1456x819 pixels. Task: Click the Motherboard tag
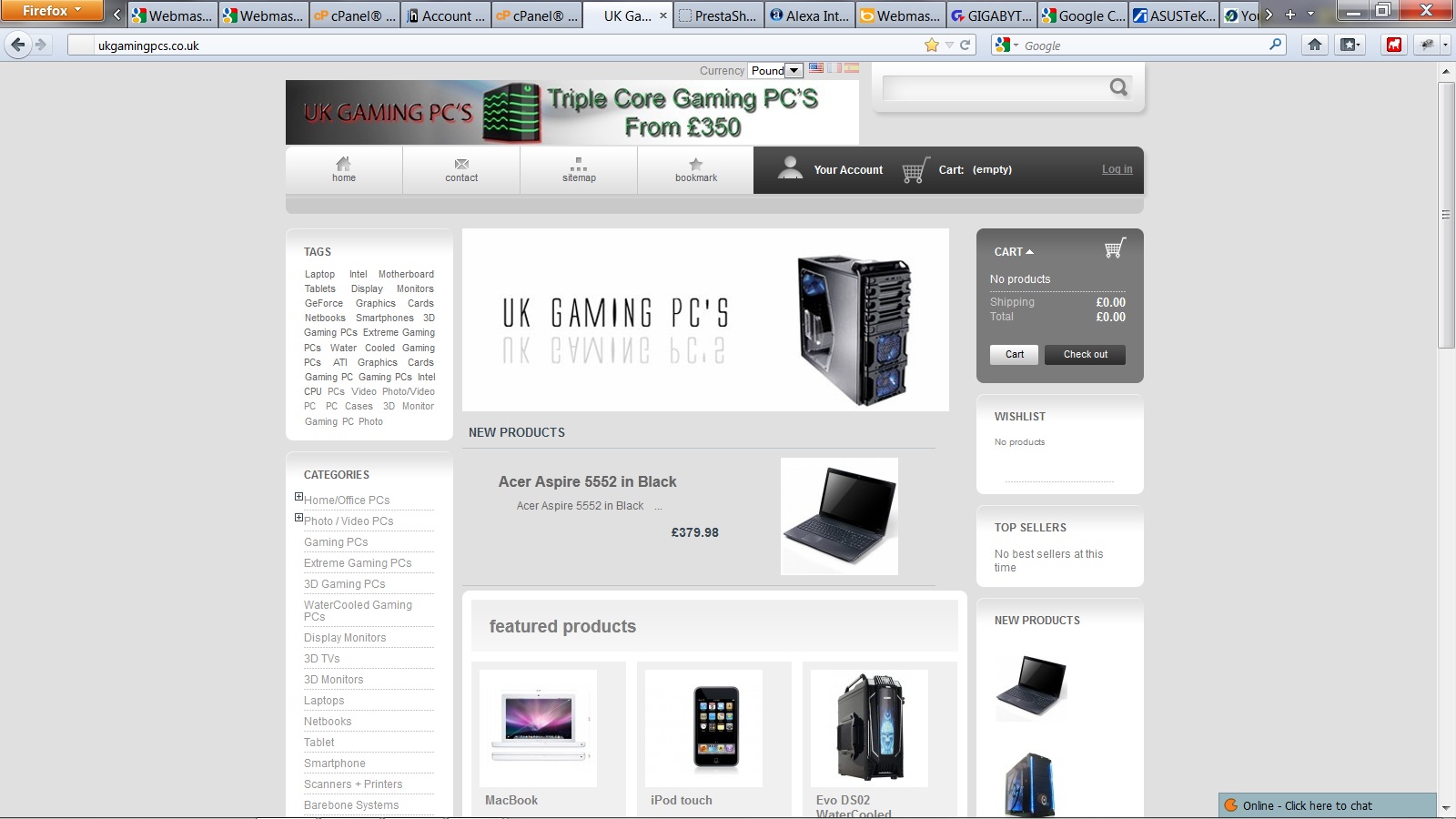point(406,274)
